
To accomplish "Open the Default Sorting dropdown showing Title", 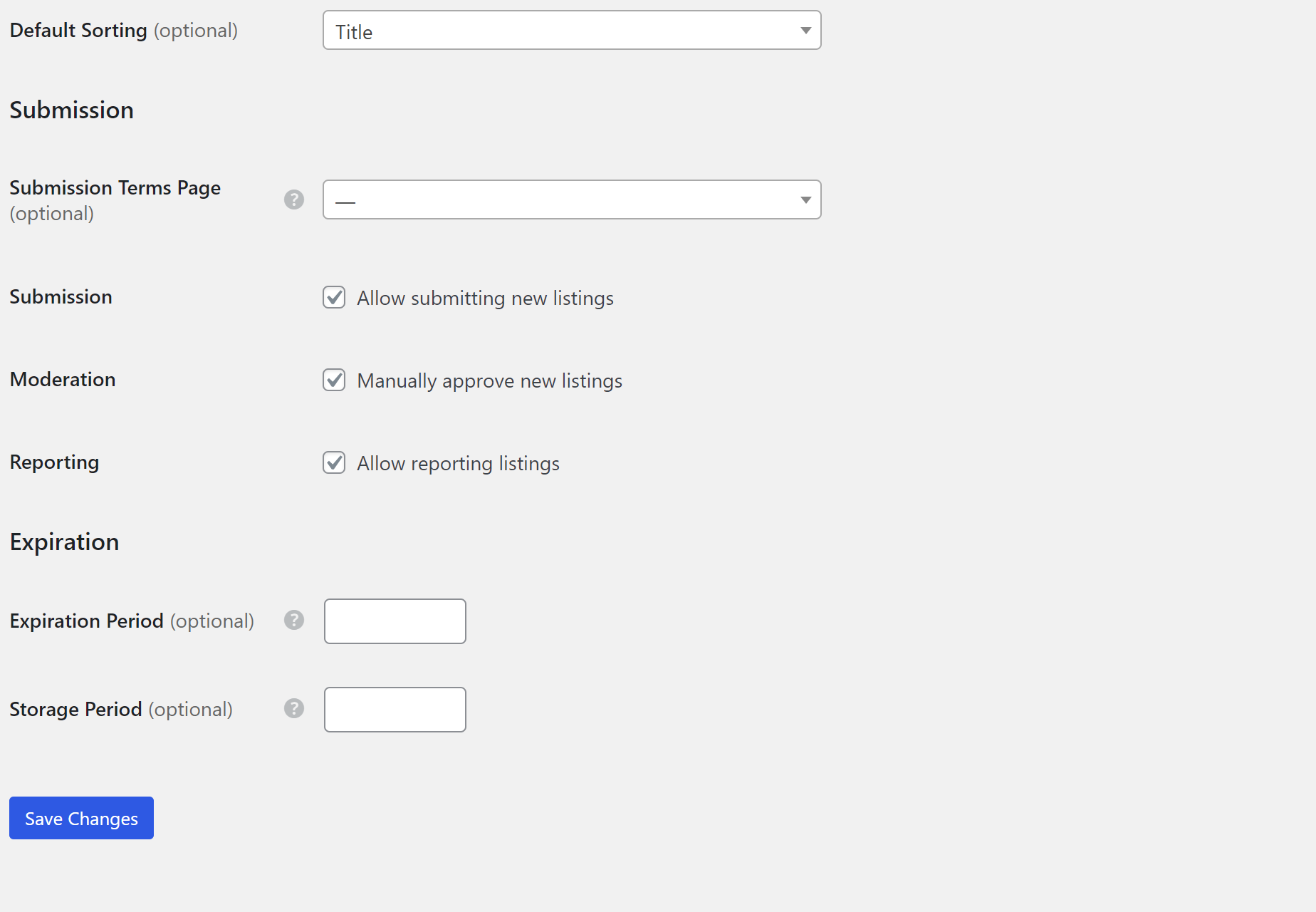I will click(572, 30).
